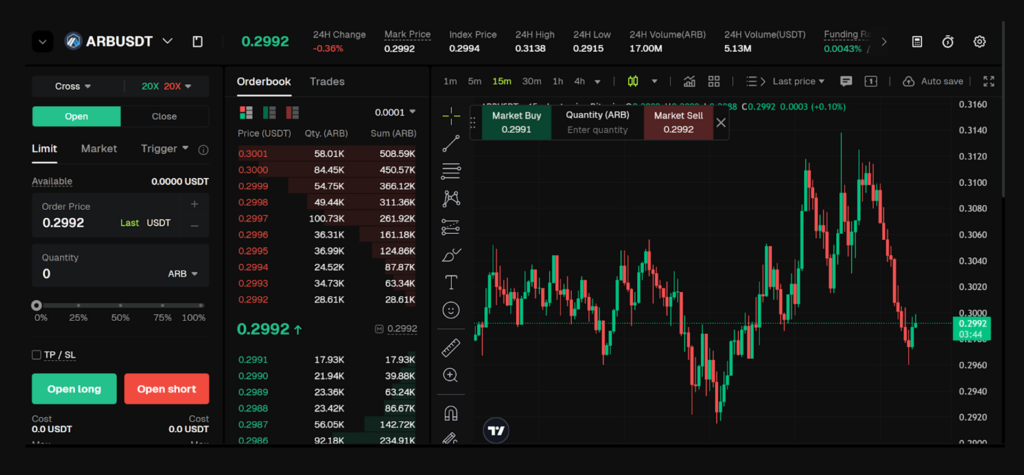Select the 4h timeframe

579,81
